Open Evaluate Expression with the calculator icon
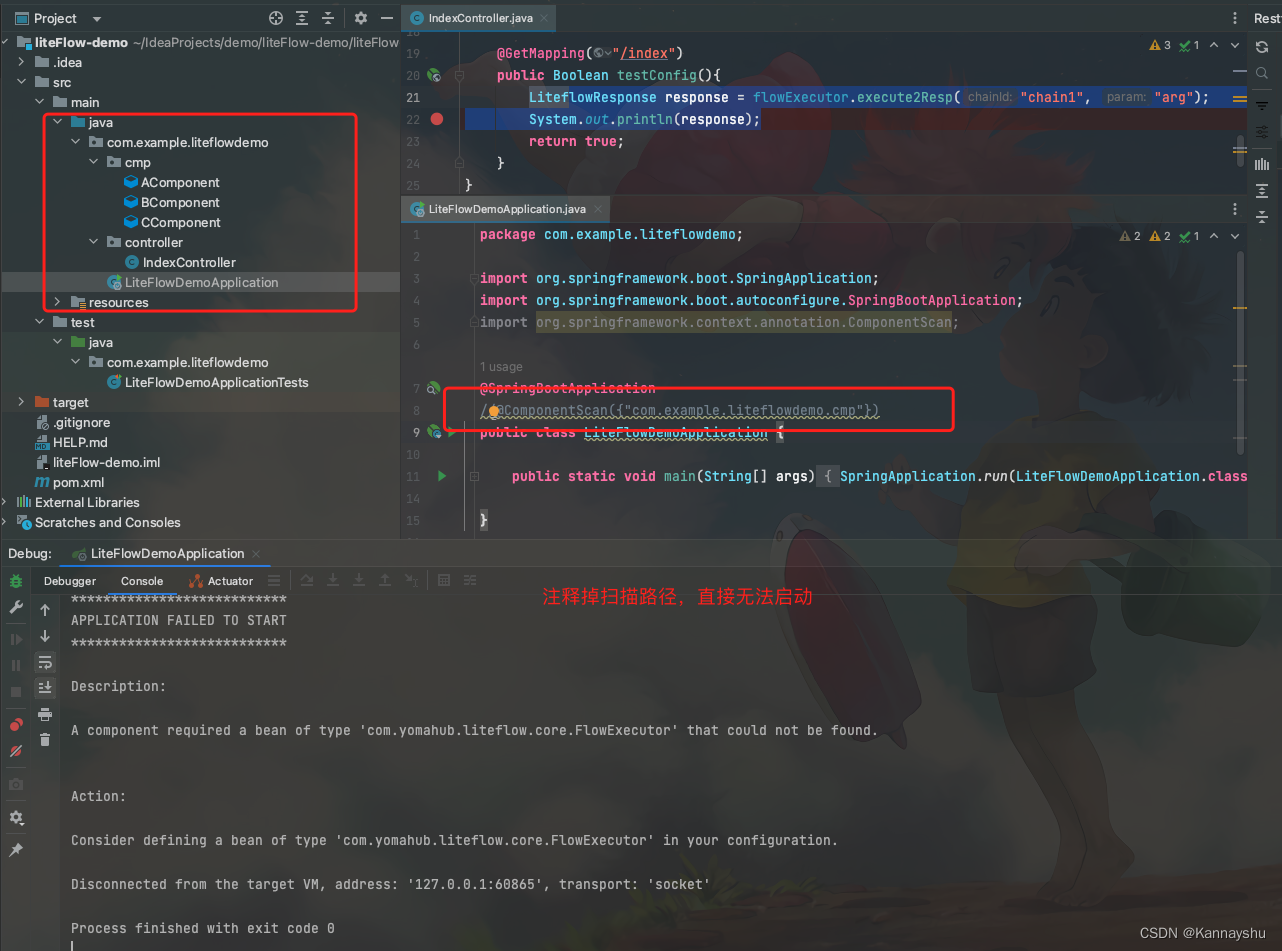Screen dimensions: 1282x951 pyautogui.click(x=443, y=580)
